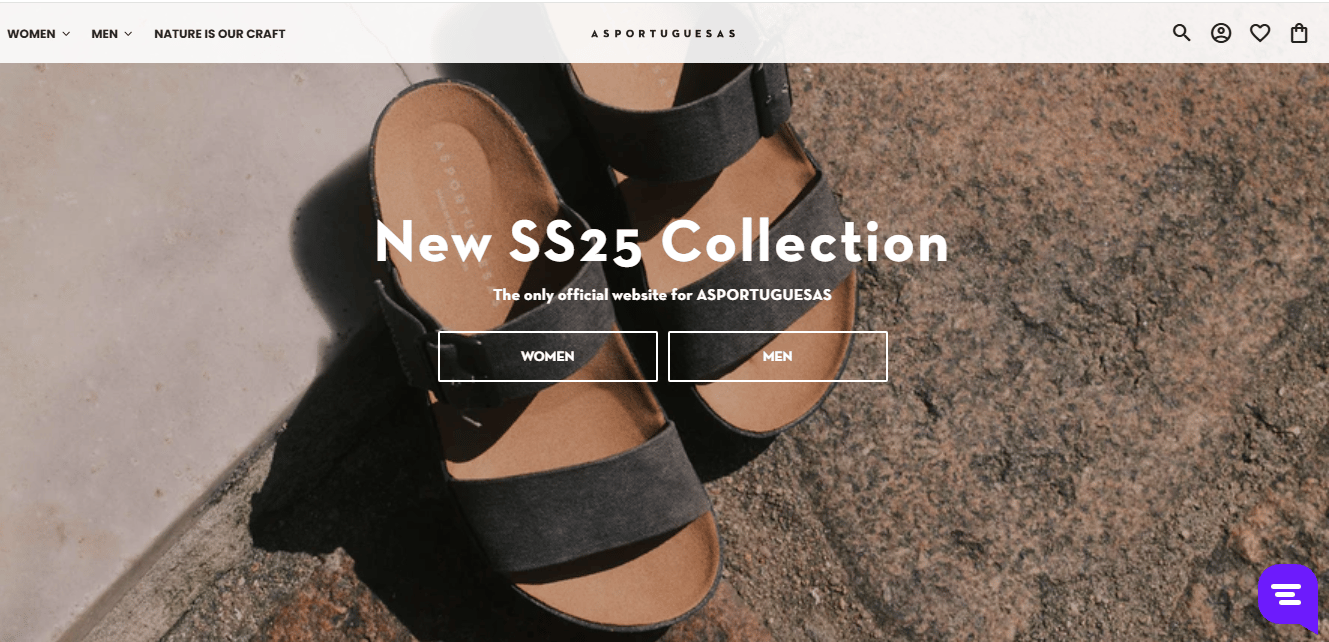This screenshot has height=642, width=1329.
Task: Open the MEN navigation menu label
Action: 105,34
